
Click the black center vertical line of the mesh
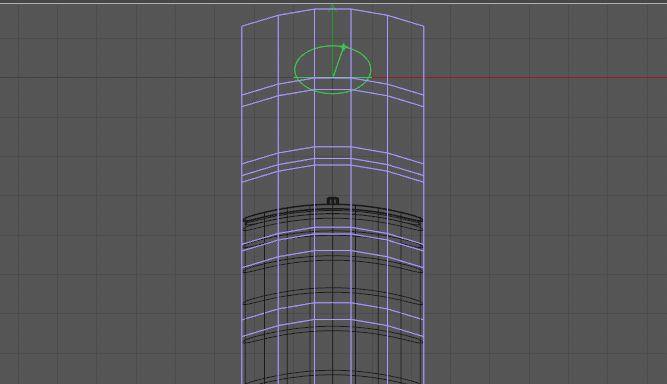coord(333,293)
